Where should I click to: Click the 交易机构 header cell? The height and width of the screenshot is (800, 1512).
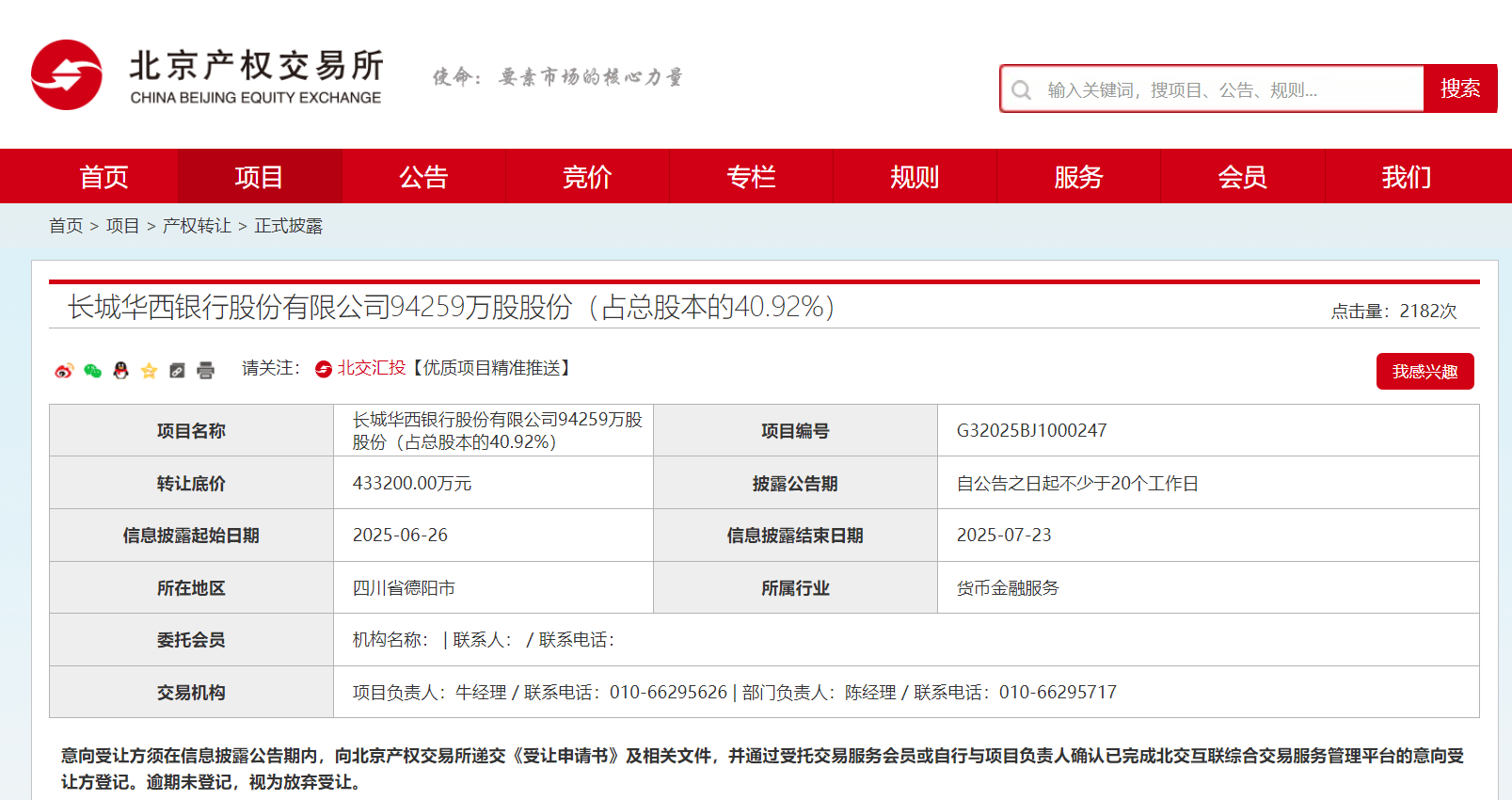(191, 692)
